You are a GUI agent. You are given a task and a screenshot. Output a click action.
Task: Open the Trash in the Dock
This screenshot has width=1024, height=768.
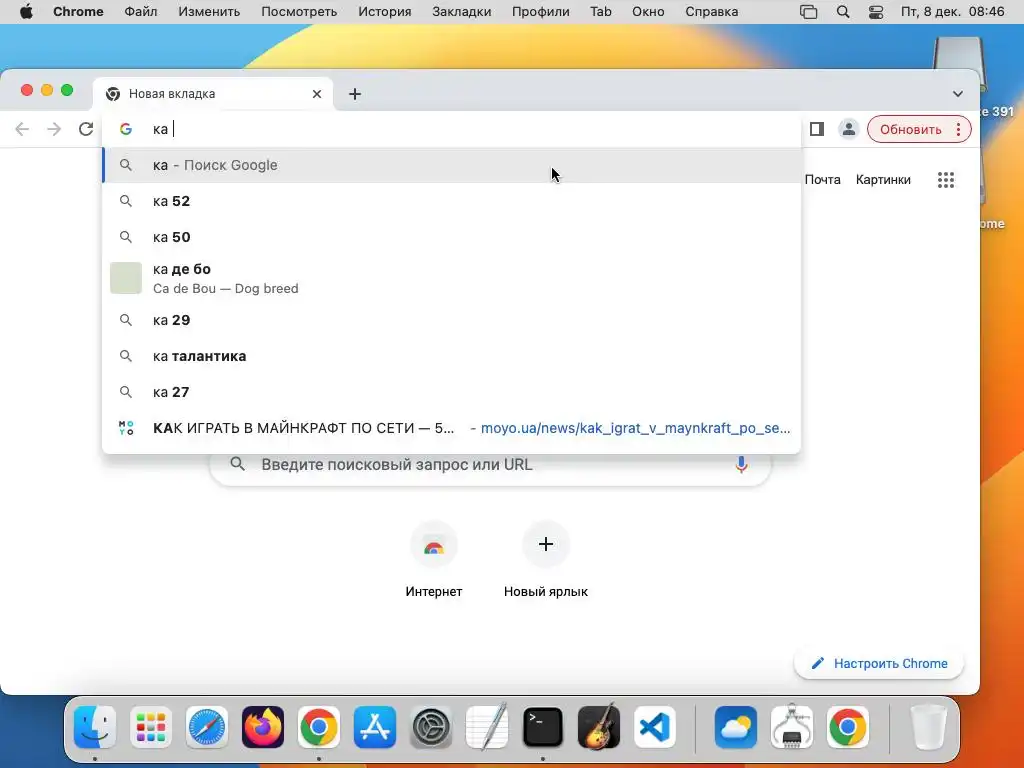(928, 727)
